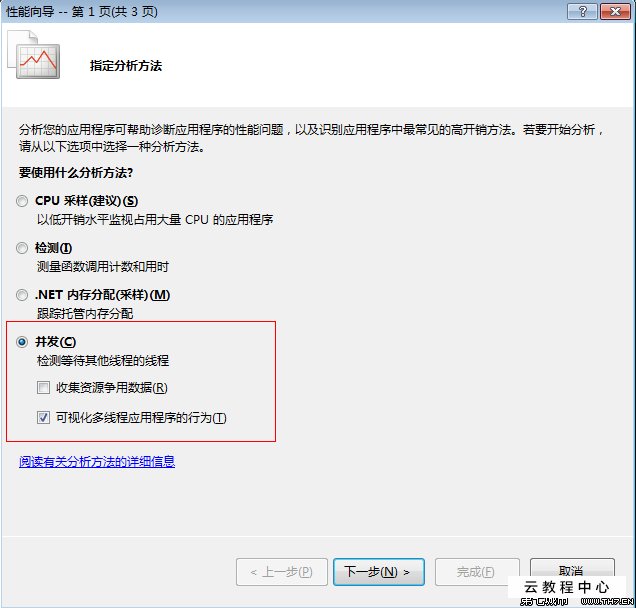Click the 要使用什么分析方法? question text
The image size is (636, 608).
(x=76, y=173)
